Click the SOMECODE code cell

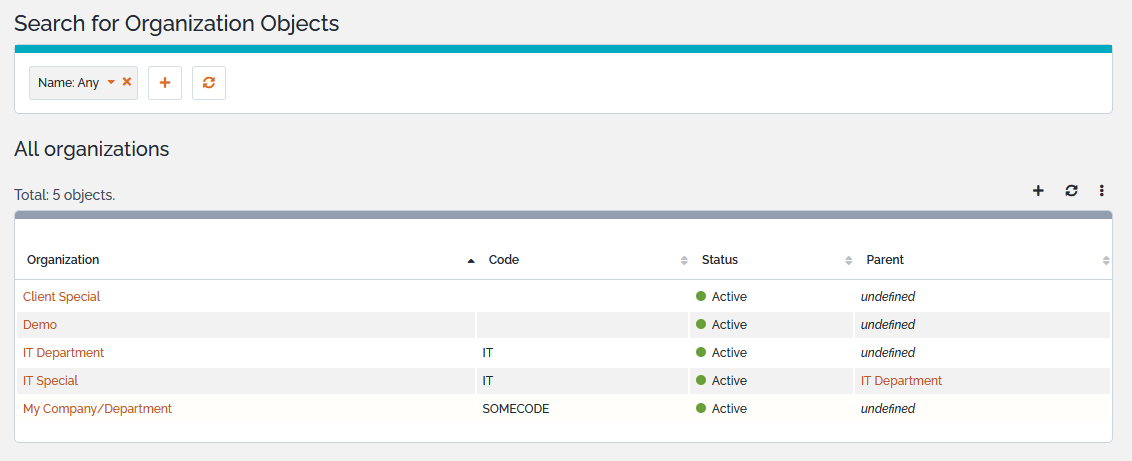click(x=516, y=409)
